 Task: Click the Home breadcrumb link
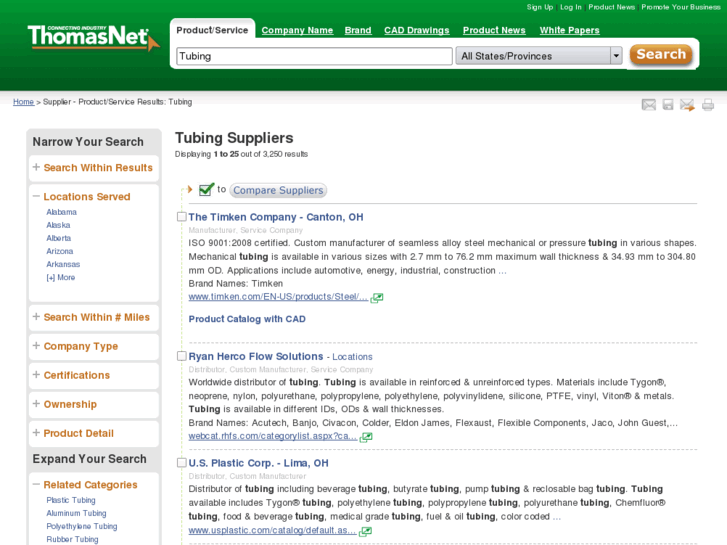click(24, 102)
